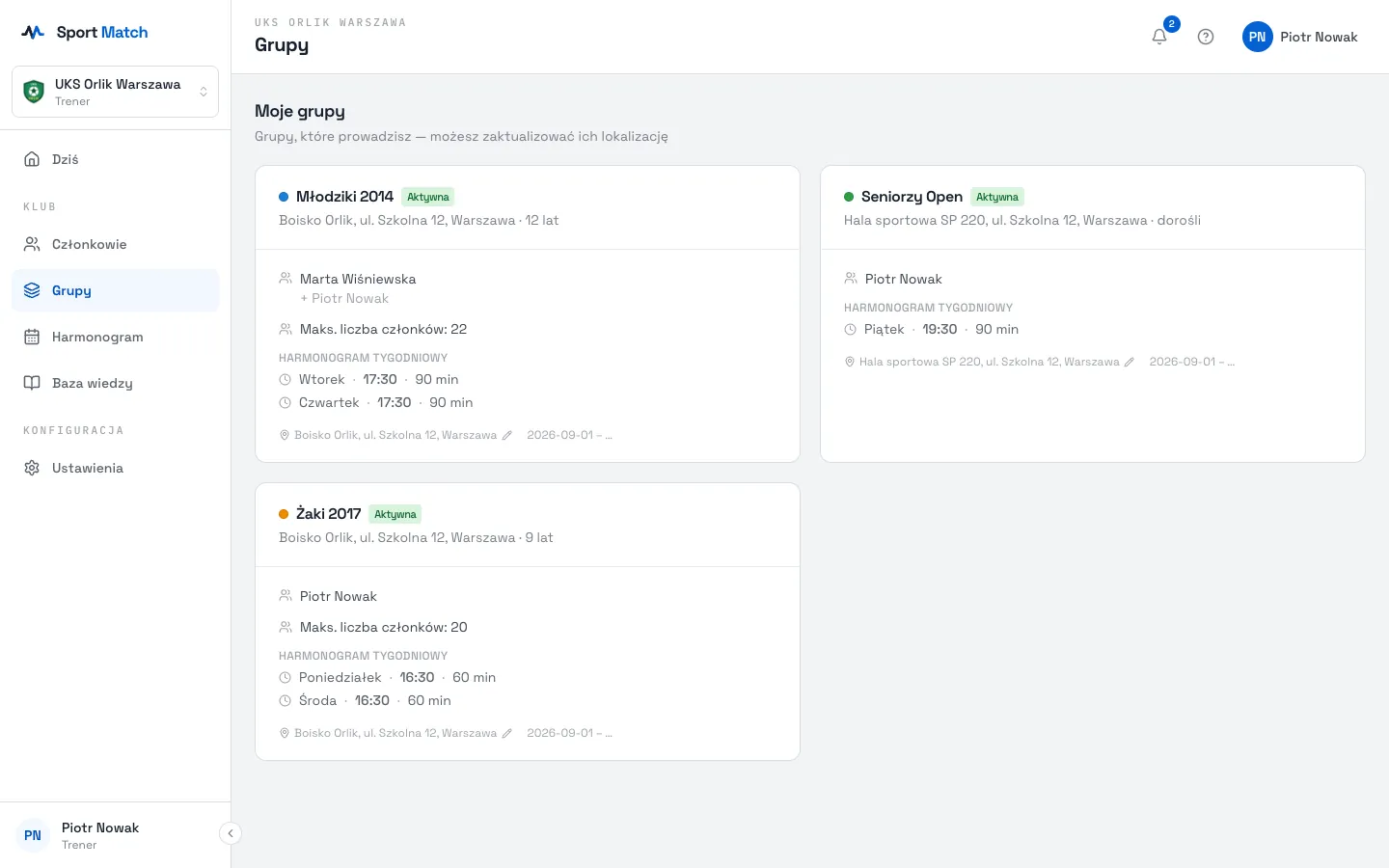Open Członkowie in the sidebar

click(116, 244)
